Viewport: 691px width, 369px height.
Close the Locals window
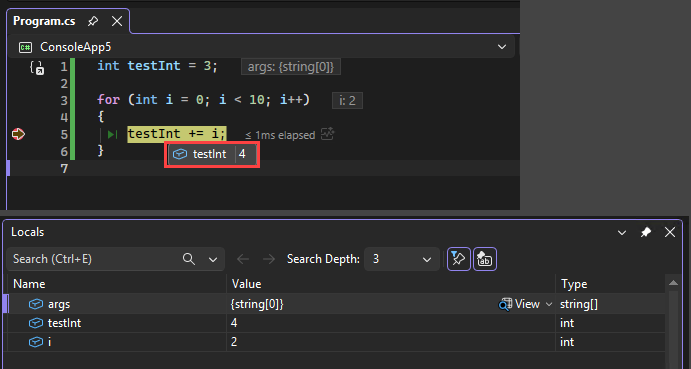[670, 232]
